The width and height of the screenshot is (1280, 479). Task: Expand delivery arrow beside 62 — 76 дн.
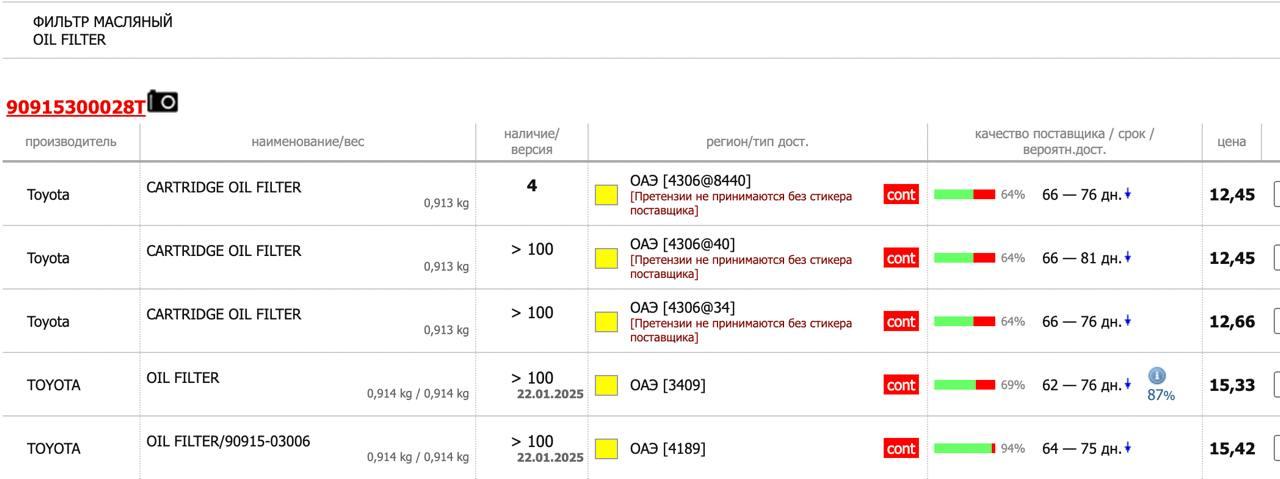click(x=1128, y=385)
